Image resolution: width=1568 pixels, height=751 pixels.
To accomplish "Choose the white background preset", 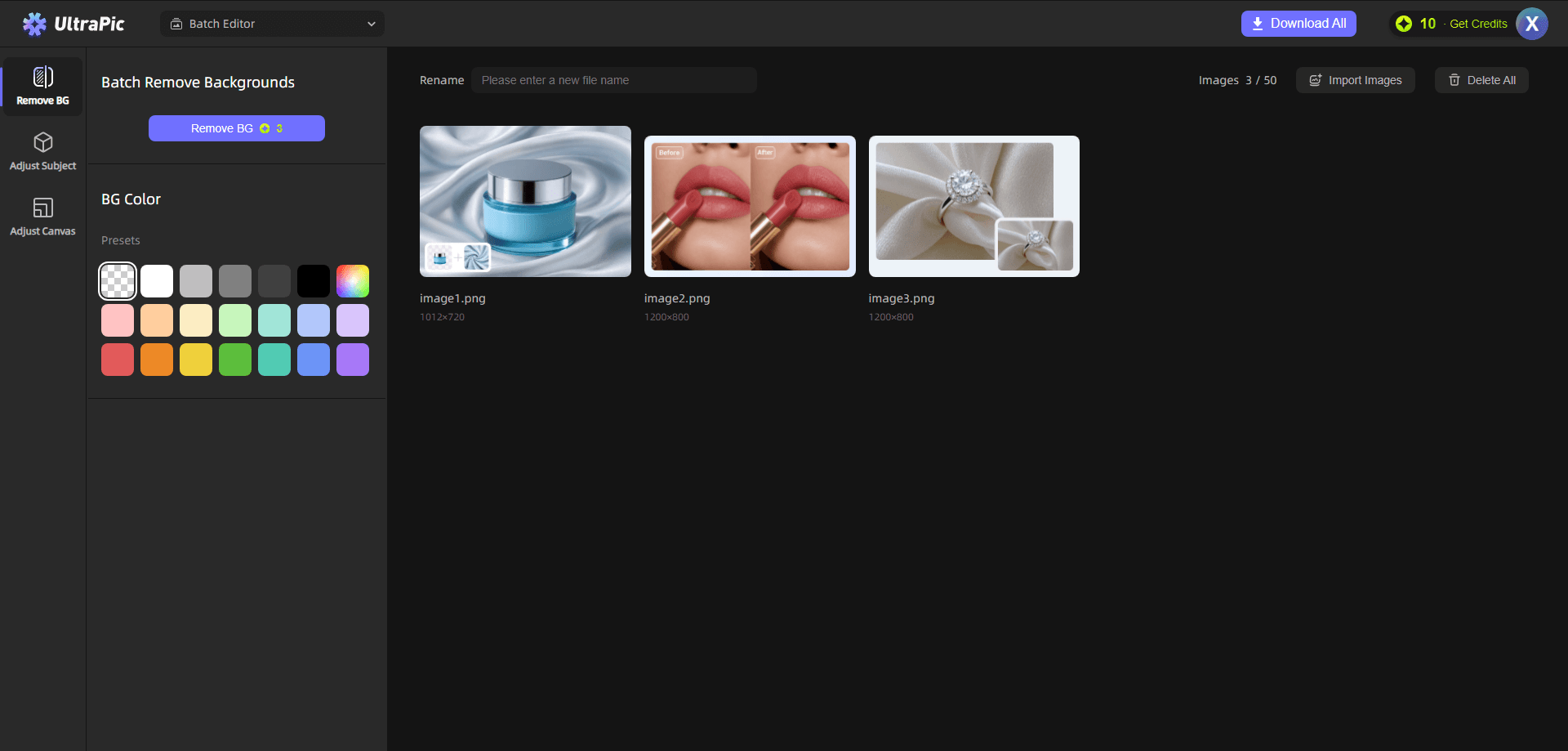I will click(x=157, y=281).
